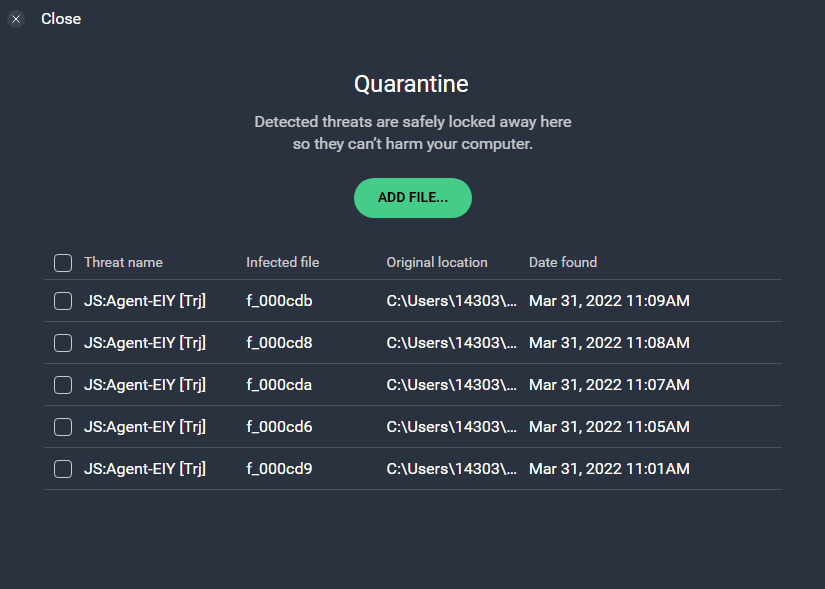
Task: Sort by the Original location column header
Action: [x=437, y=262]
